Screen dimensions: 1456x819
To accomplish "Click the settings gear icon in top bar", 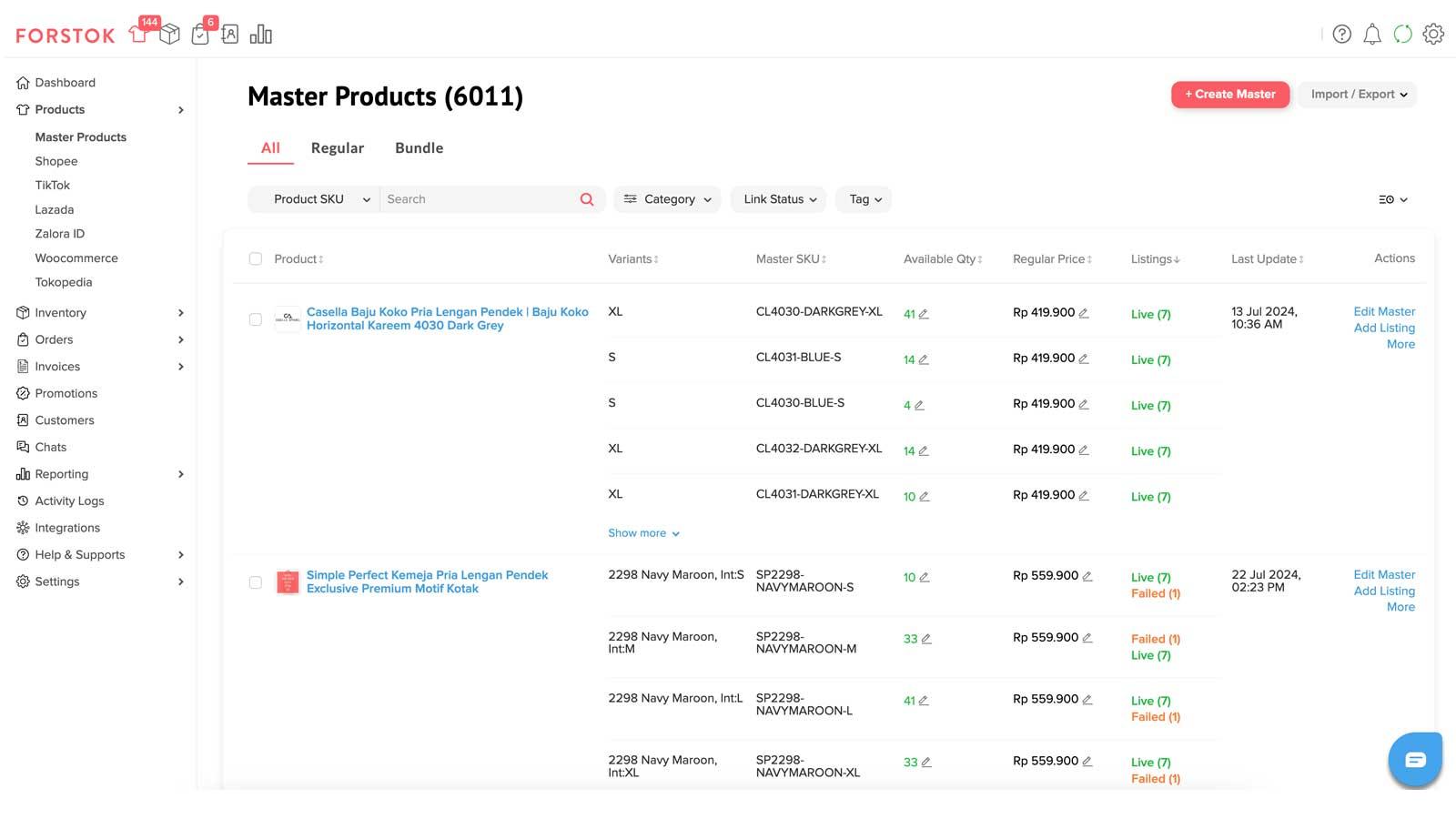I will 1433,34.
